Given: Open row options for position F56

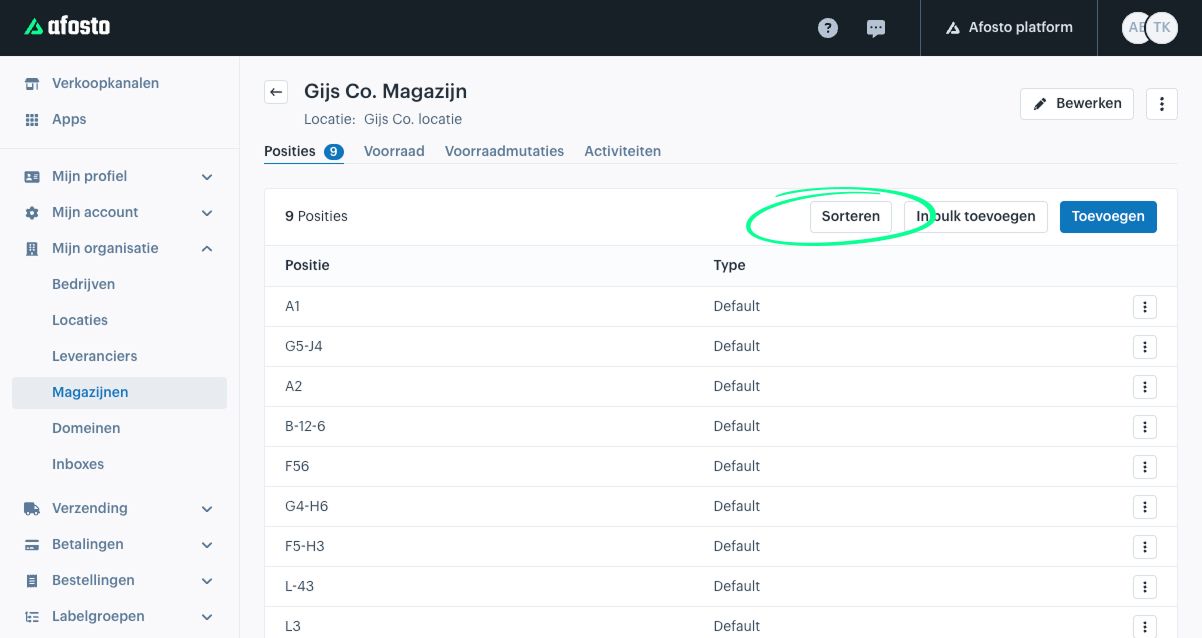Looking at the screenshot, I should 1144,467.
